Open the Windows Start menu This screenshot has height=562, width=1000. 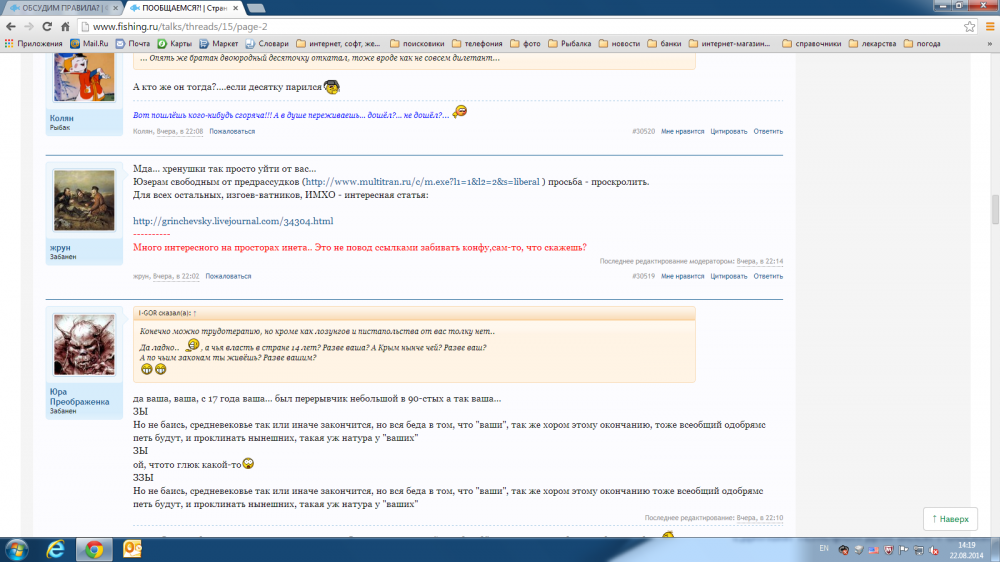point(17,548)
